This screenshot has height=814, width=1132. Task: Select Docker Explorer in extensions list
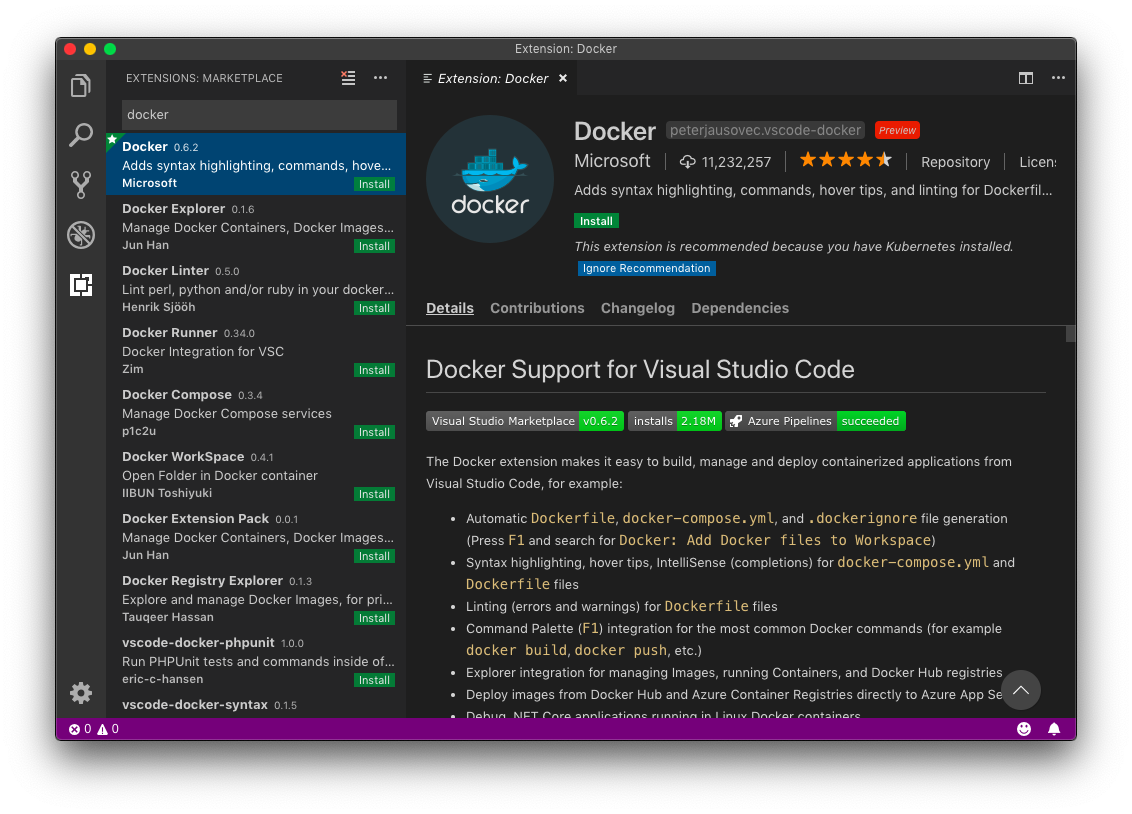256,227
